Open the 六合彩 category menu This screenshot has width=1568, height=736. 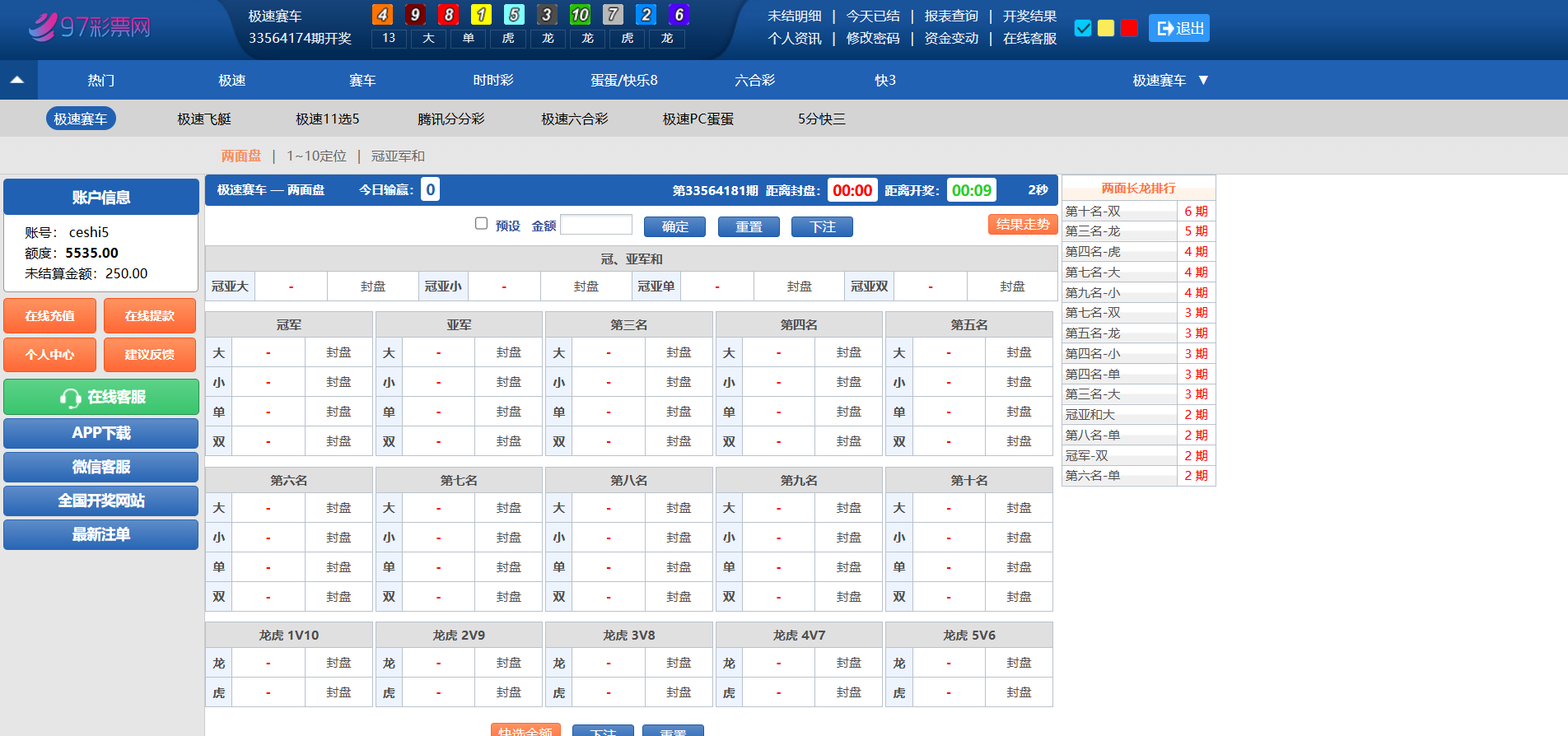tap(754, 80)
